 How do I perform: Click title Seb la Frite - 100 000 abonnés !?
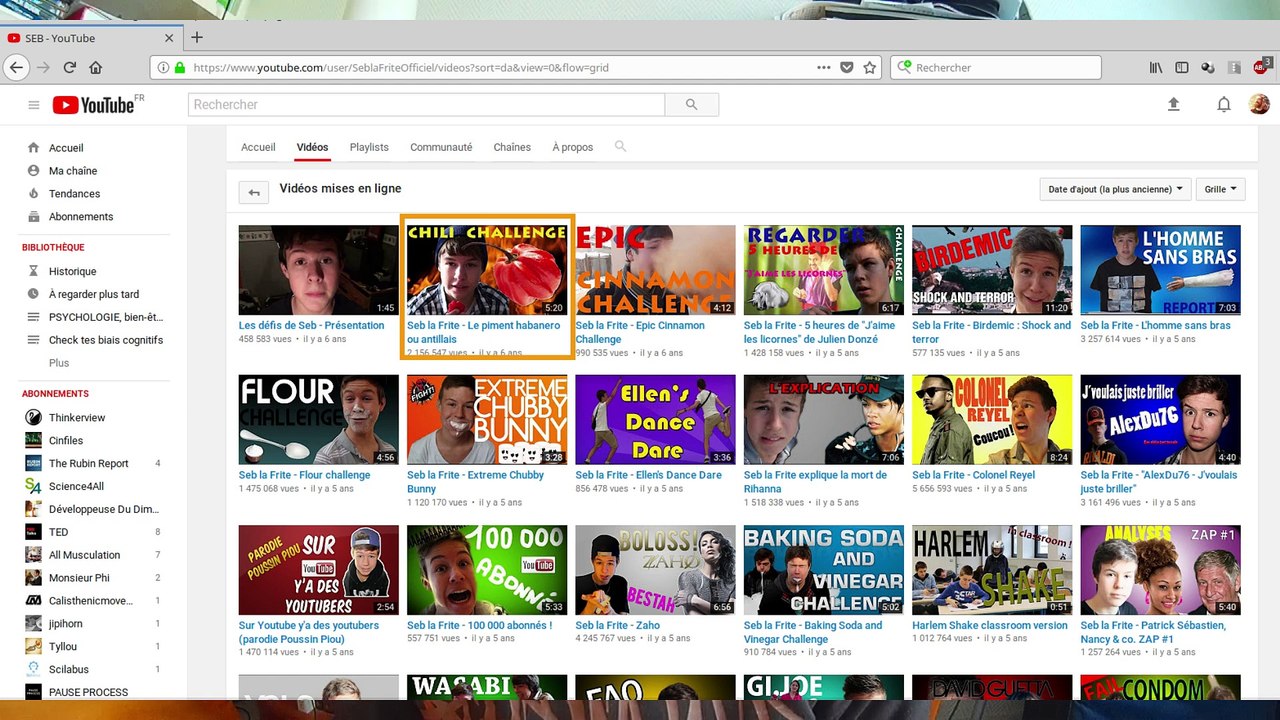pos(479,626)
